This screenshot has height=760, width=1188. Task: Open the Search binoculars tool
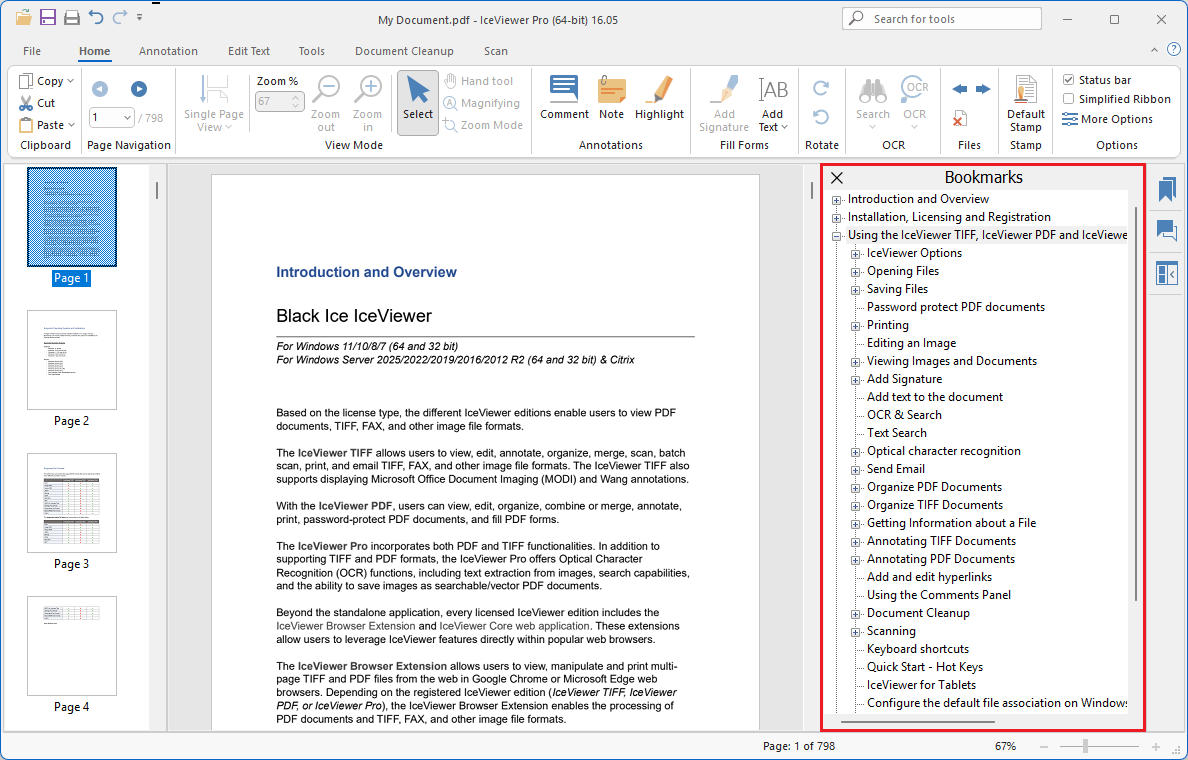tap(873, 102)
